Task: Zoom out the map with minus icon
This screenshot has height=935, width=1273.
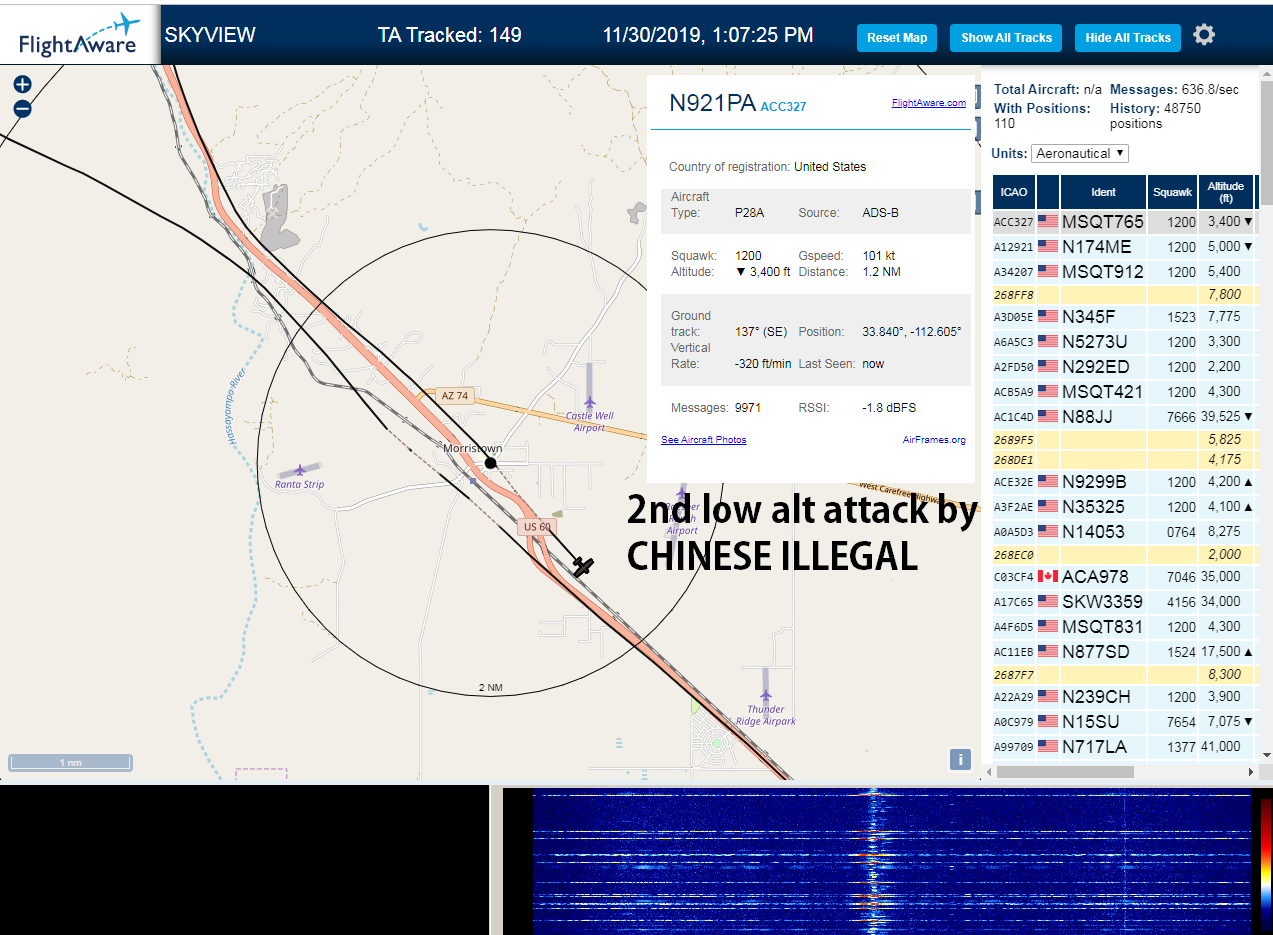Action: 22,109
